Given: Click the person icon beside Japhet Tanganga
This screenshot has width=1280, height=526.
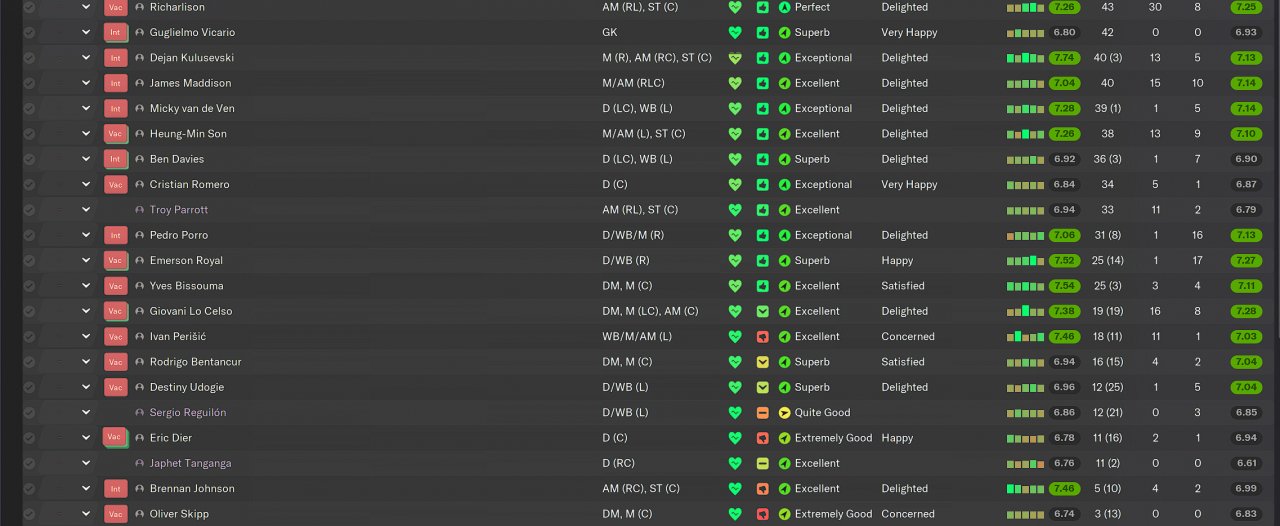Looking at the screenshot, I should (x=140, y=463).
